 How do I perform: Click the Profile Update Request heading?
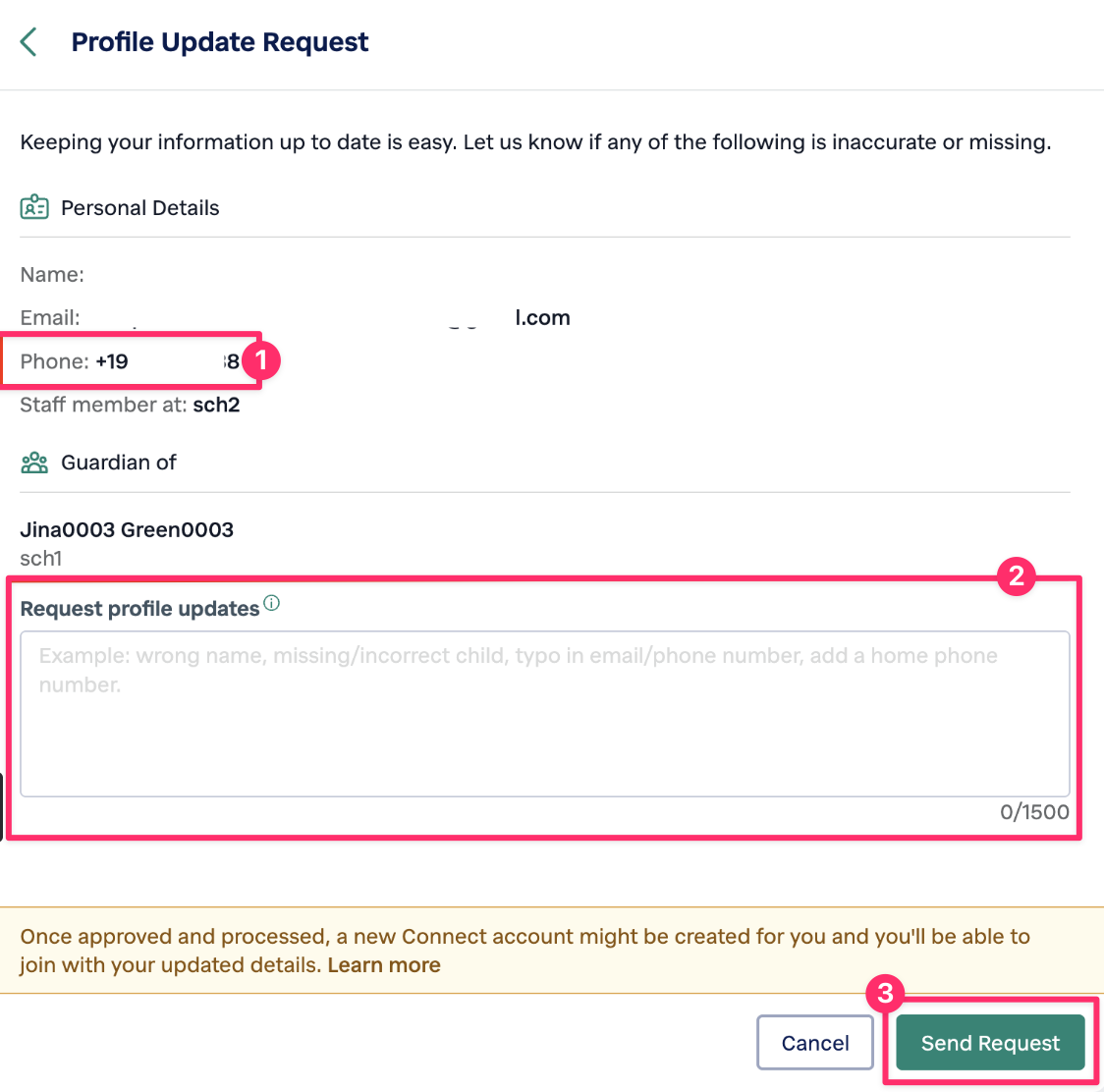click(x=220, y=42)
